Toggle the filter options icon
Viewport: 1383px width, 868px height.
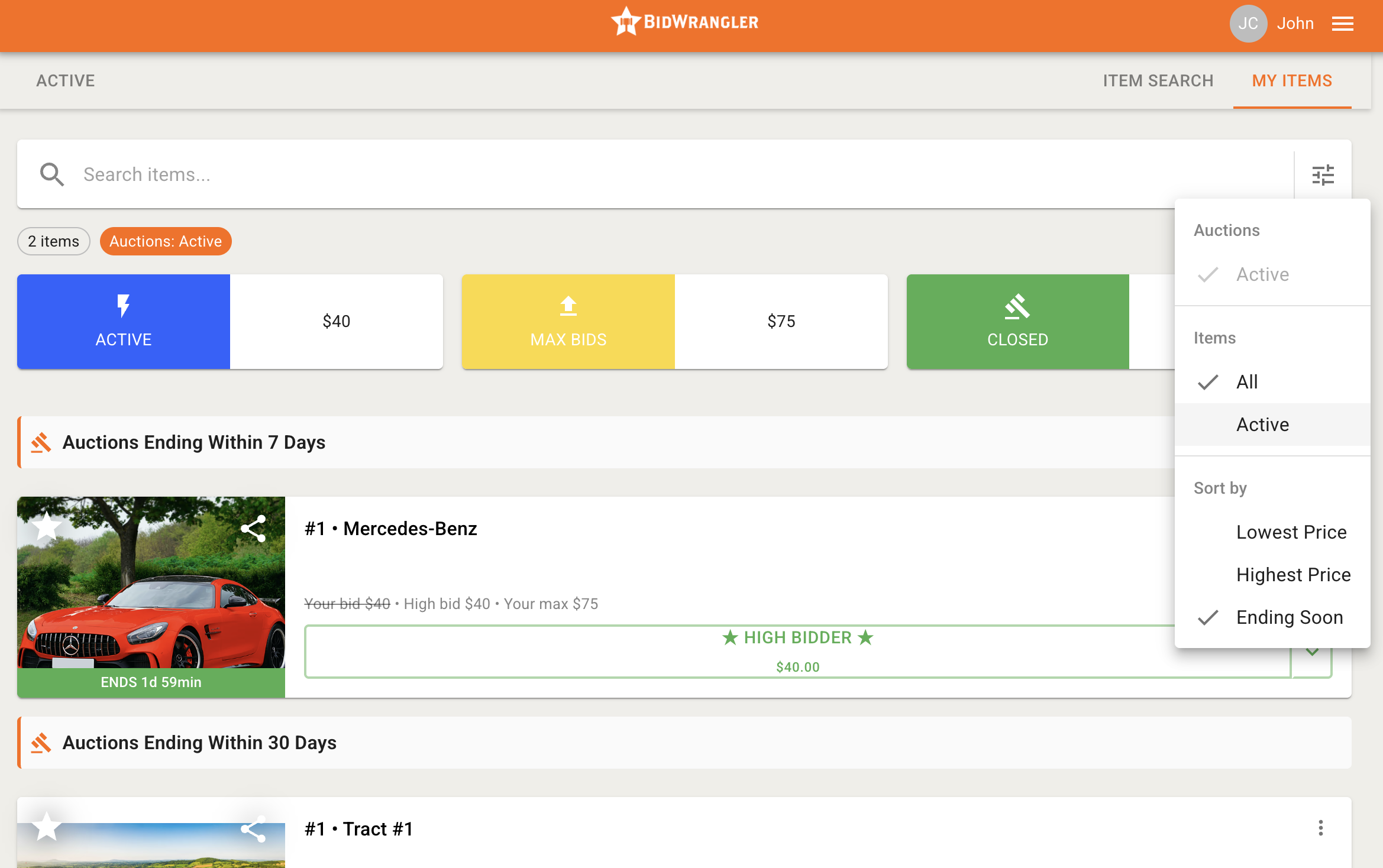(1323, 175)
